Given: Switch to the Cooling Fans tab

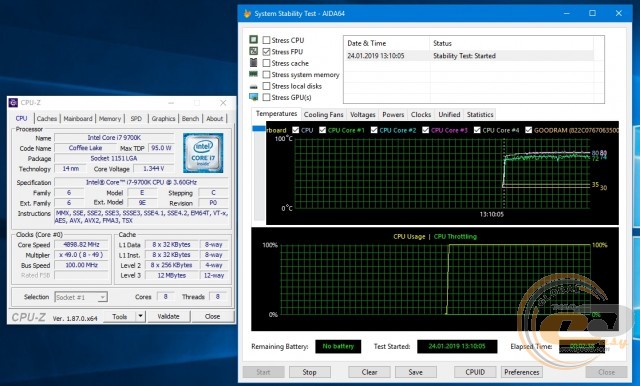Looking at the screenshot, I should coord(323,115).
